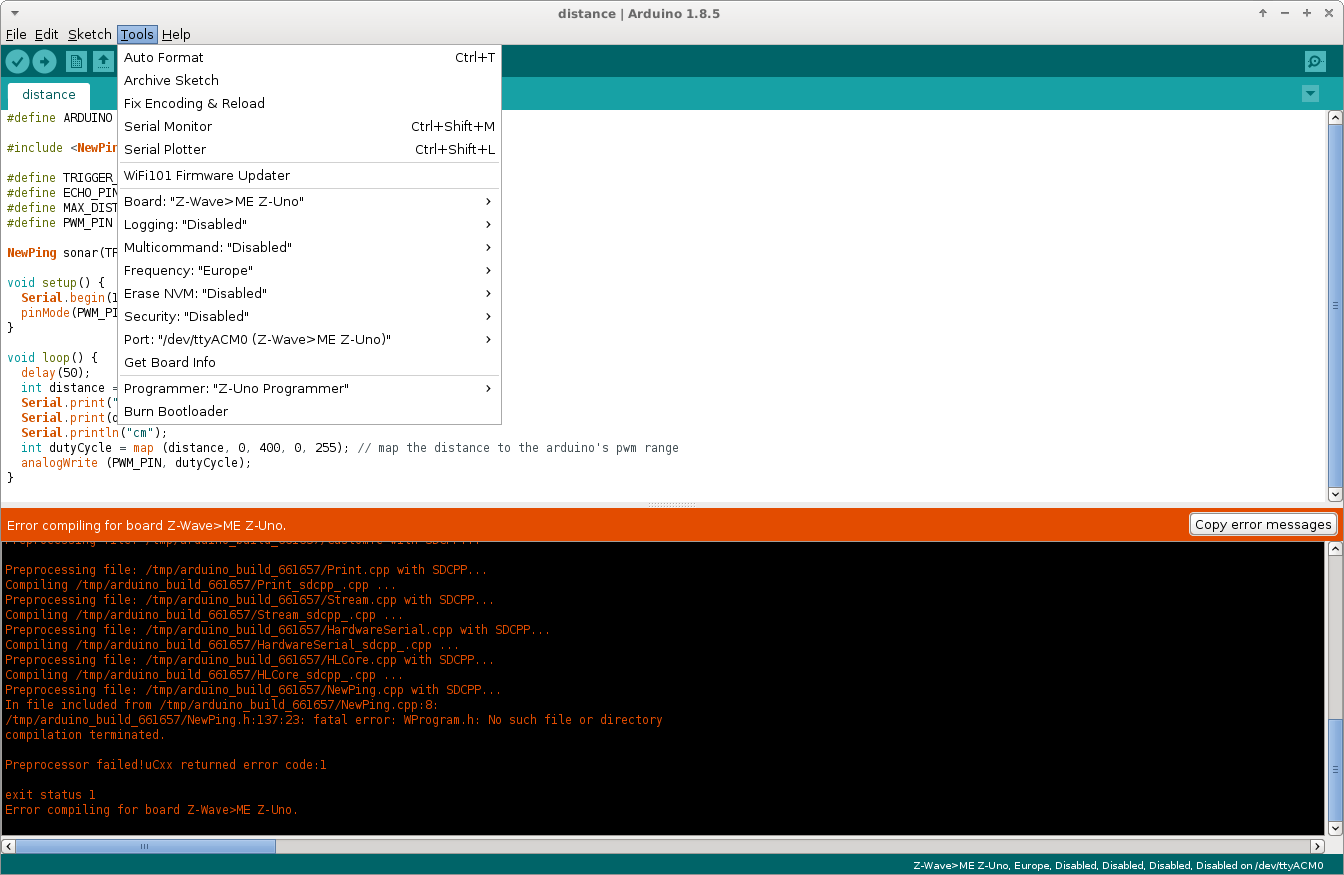The image size is (1344, 875).
Task: Click the status bar board info text
Action: pyautogui.click(x=1118, y=866)
